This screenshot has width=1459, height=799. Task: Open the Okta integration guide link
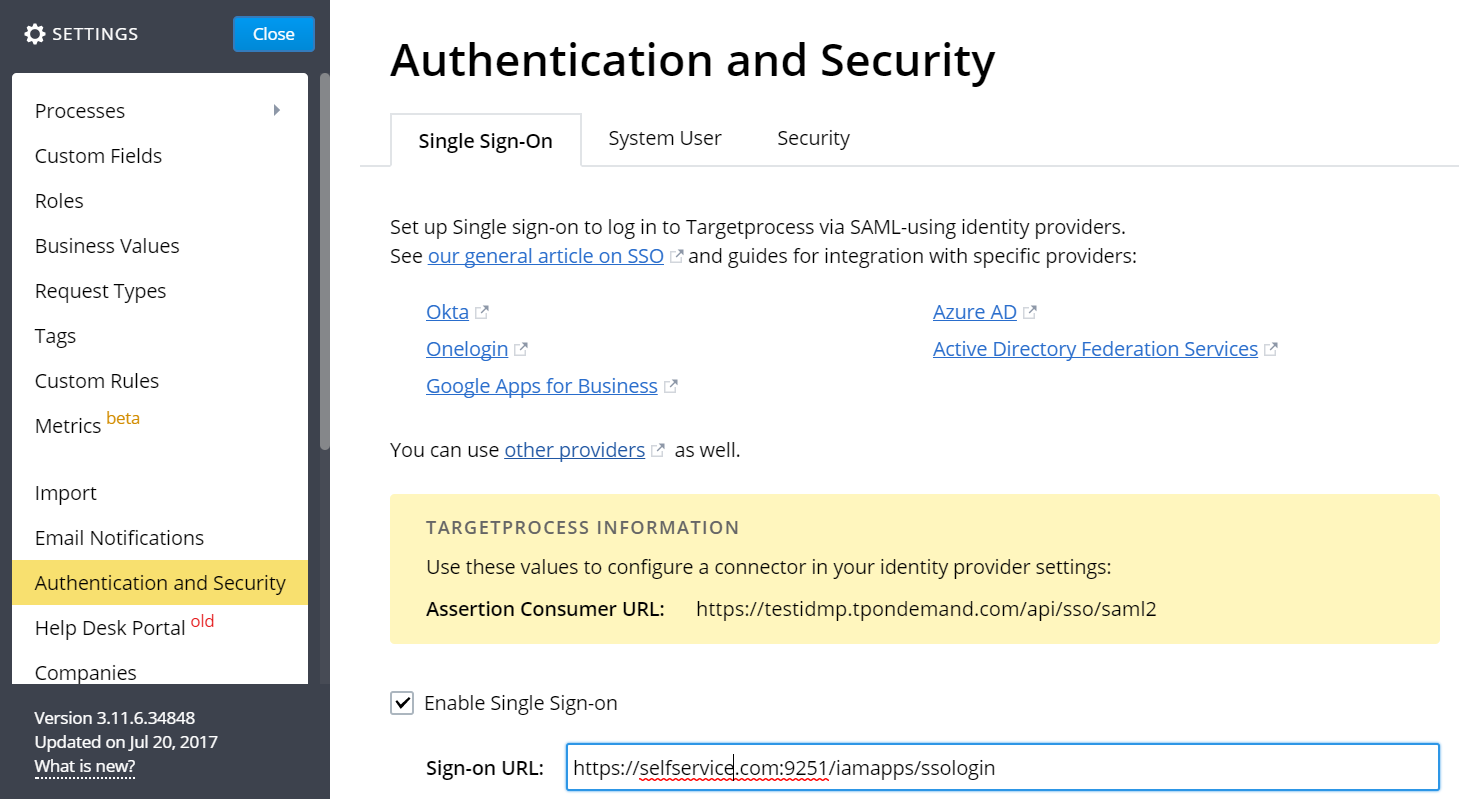(447, 312)
